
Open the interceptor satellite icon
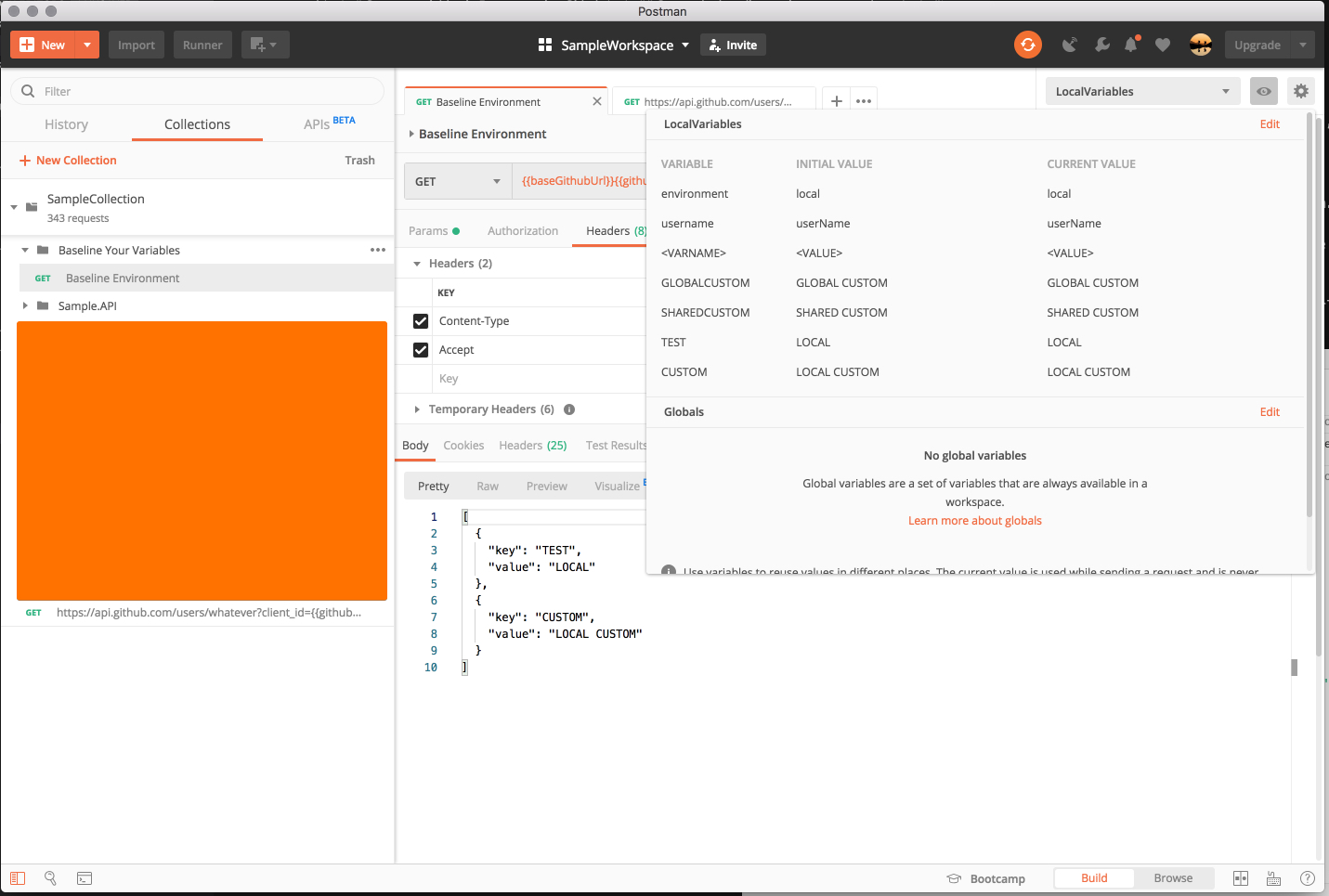tap(1070, 45)
